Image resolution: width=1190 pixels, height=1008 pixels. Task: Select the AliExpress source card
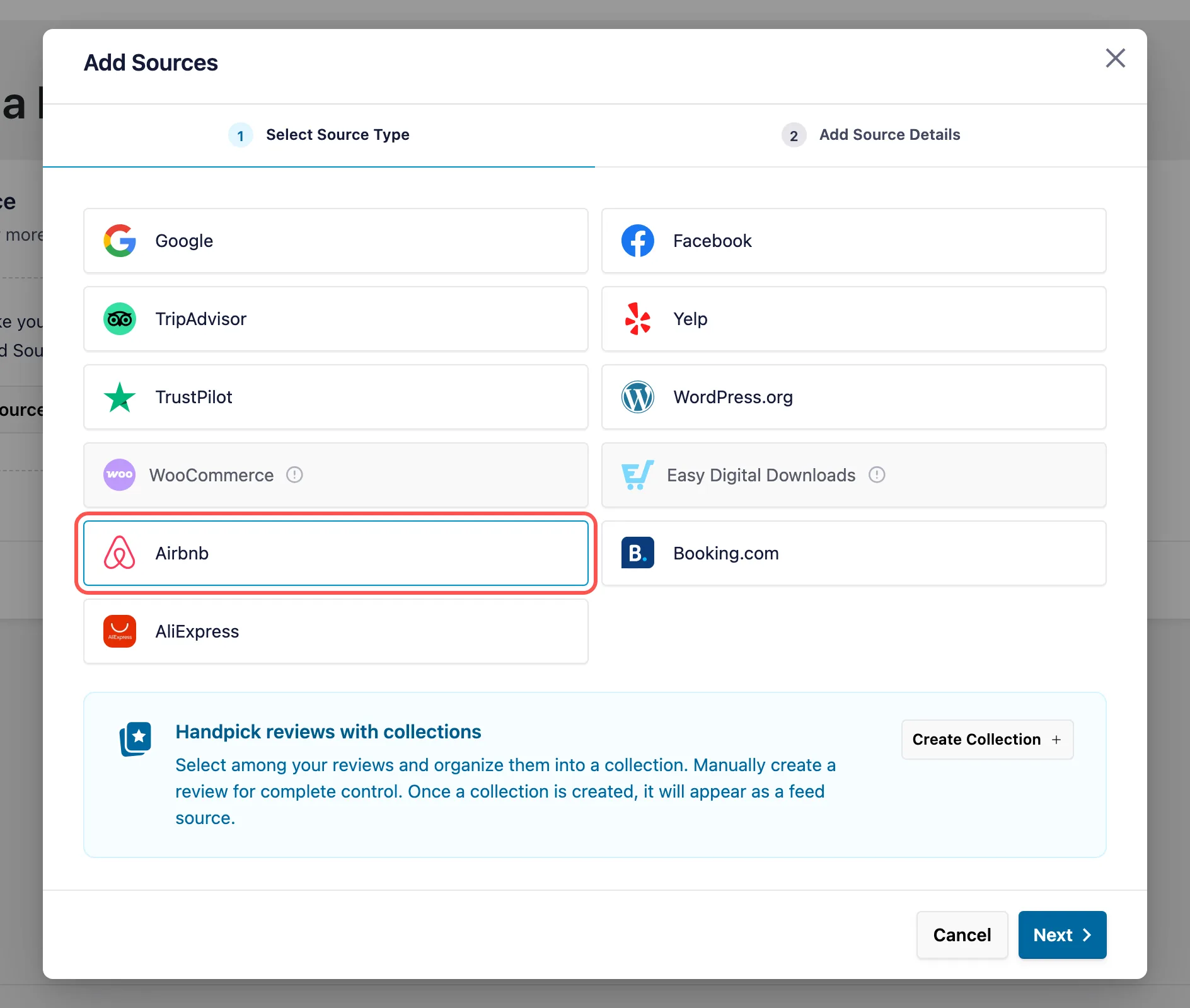336,631
